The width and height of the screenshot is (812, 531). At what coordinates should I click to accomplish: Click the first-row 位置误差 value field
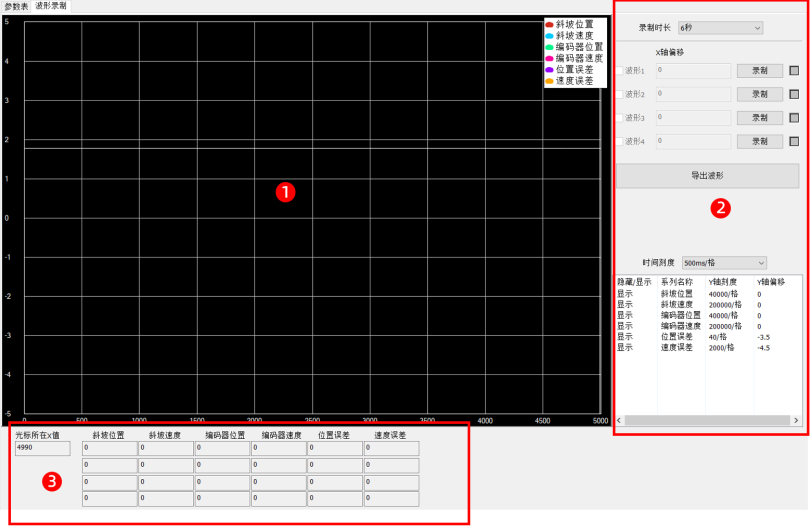335,448
